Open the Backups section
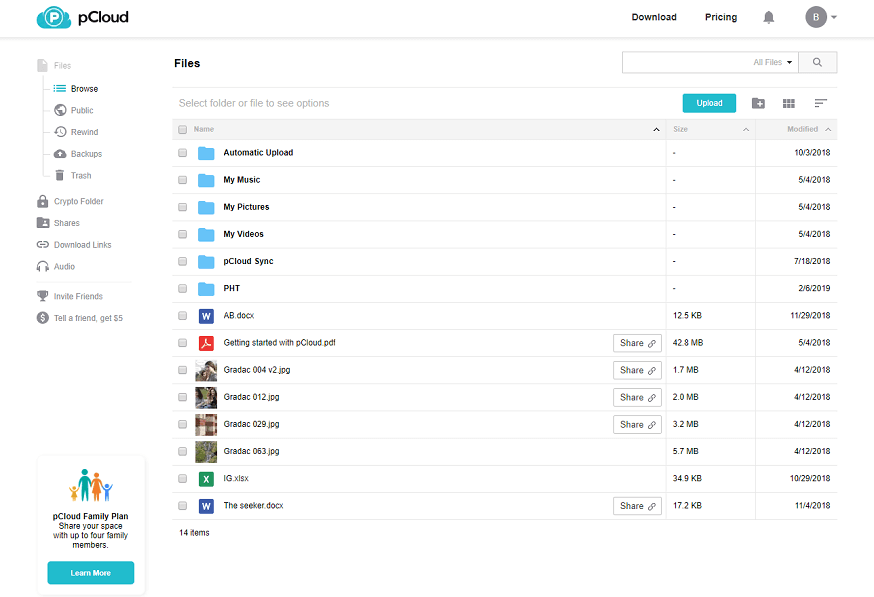Image resolution: width=874 pixels, height=597 pixels. click(84, 153)
